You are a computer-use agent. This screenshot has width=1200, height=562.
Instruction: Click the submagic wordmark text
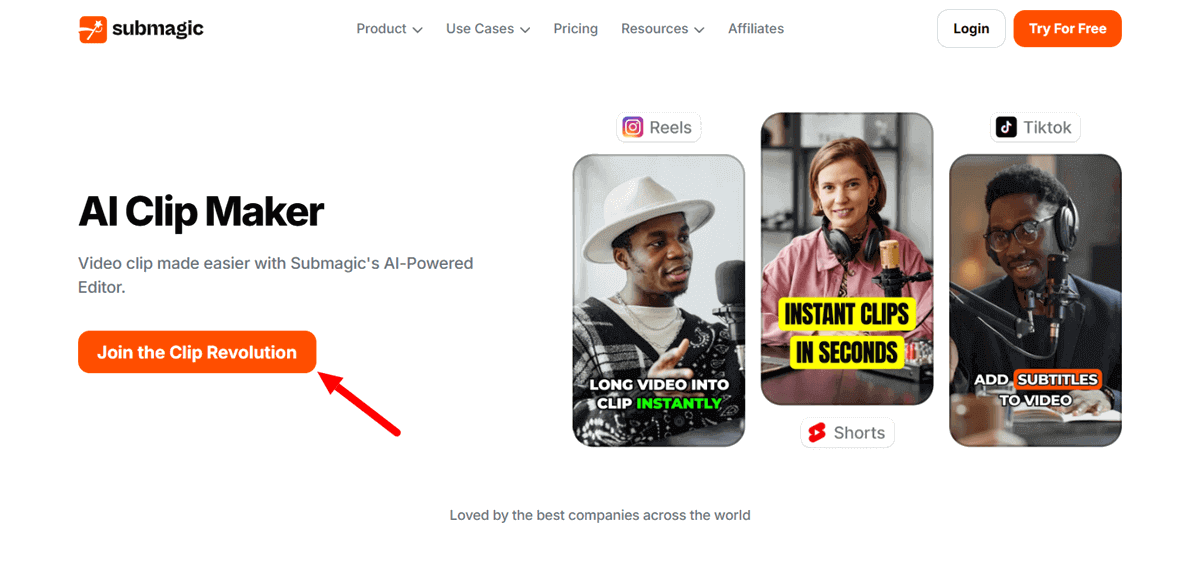click(x=158, y=29)
